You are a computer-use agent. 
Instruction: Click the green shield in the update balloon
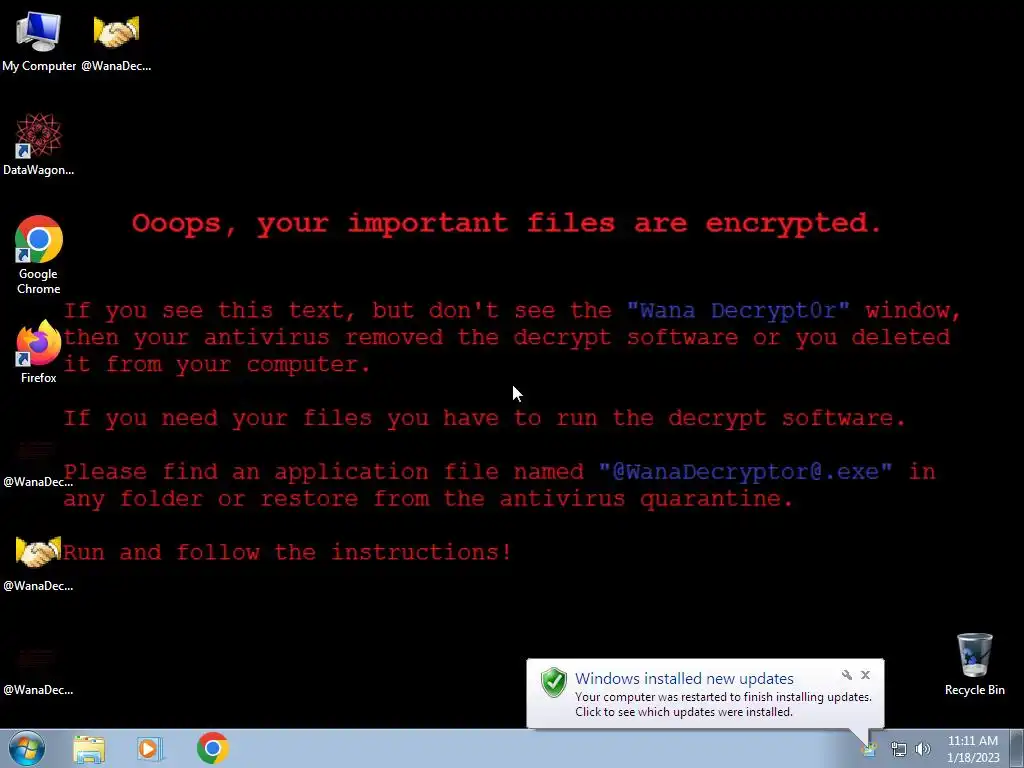pyautogui.click(x=554, y=682)
